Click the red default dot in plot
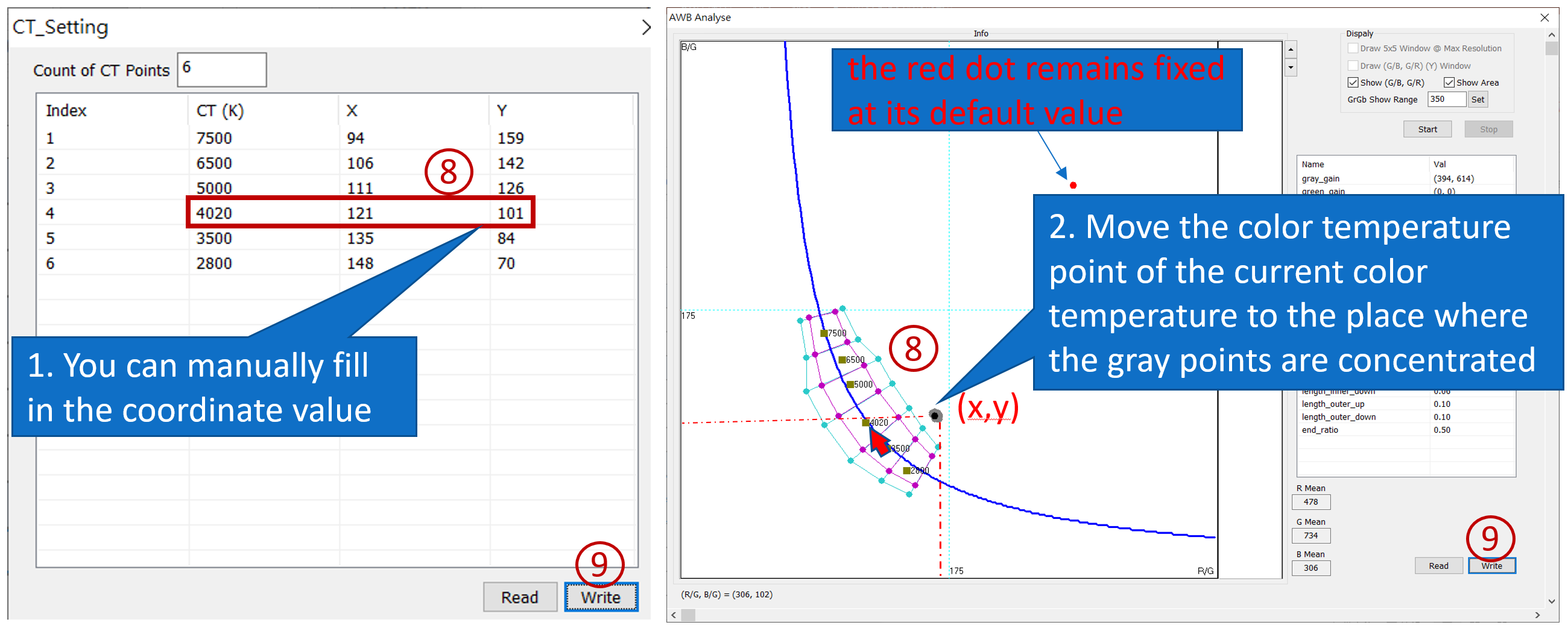Viewport: 1568px width, 628px height. tap(1073, 186)
